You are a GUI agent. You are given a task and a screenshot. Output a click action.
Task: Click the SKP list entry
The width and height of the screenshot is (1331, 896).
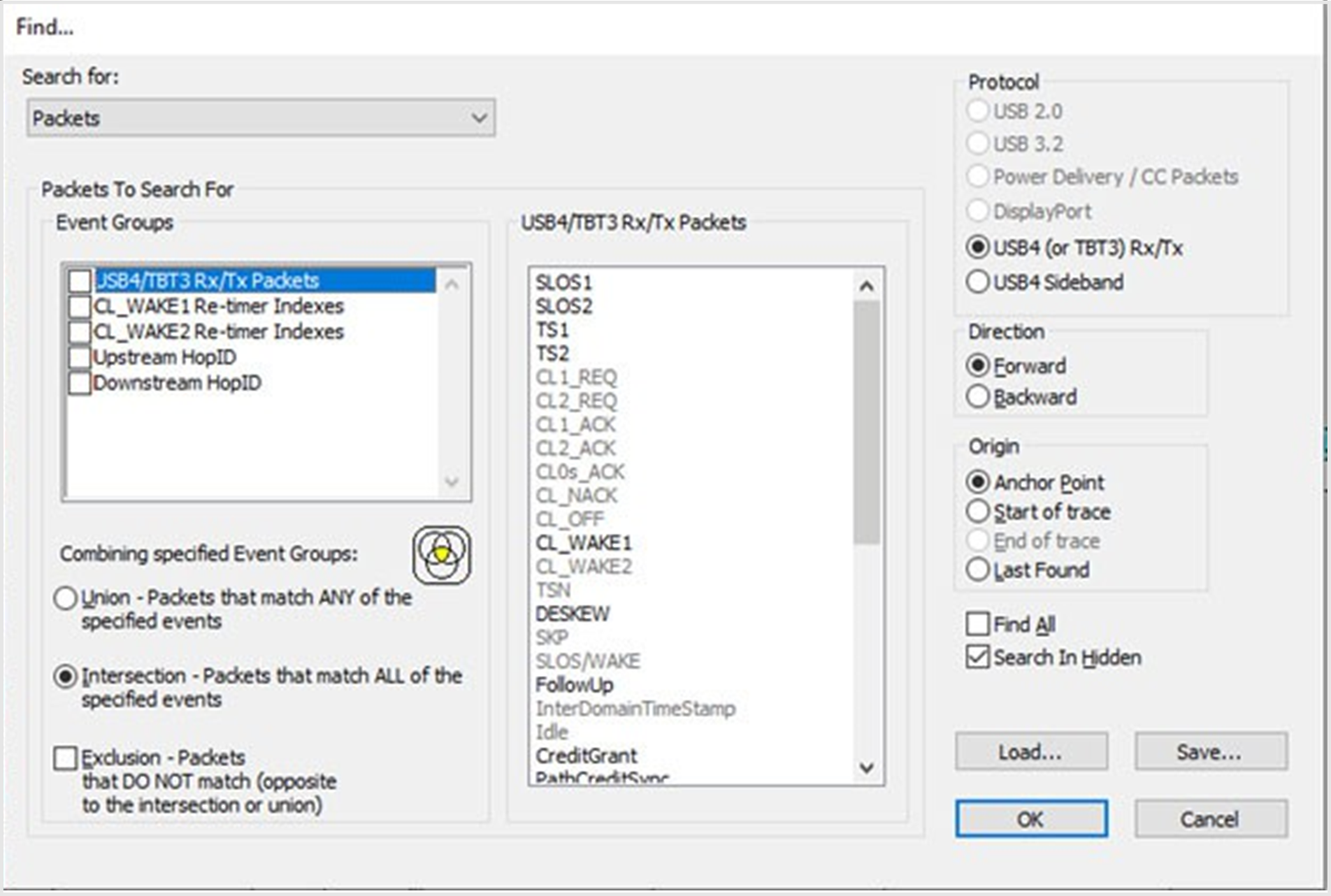pos(552,637)
